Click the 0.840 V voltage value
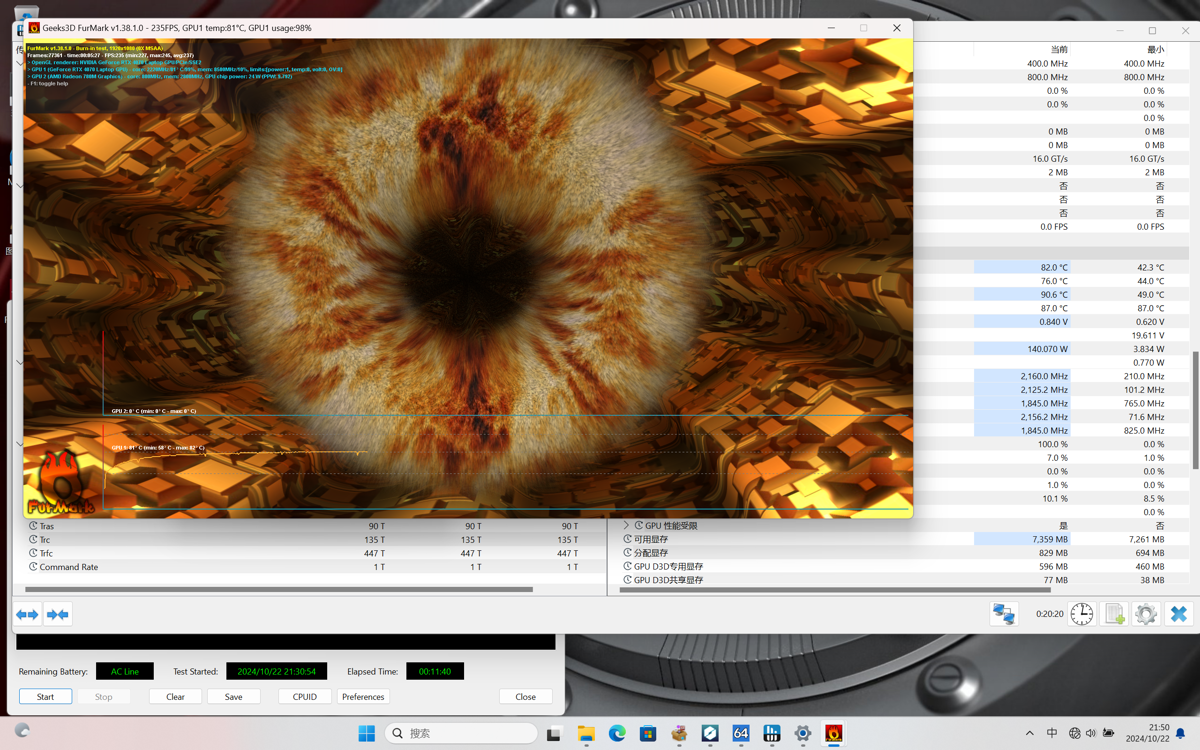The image size is (1200, 750). [x=1054, y=322]
